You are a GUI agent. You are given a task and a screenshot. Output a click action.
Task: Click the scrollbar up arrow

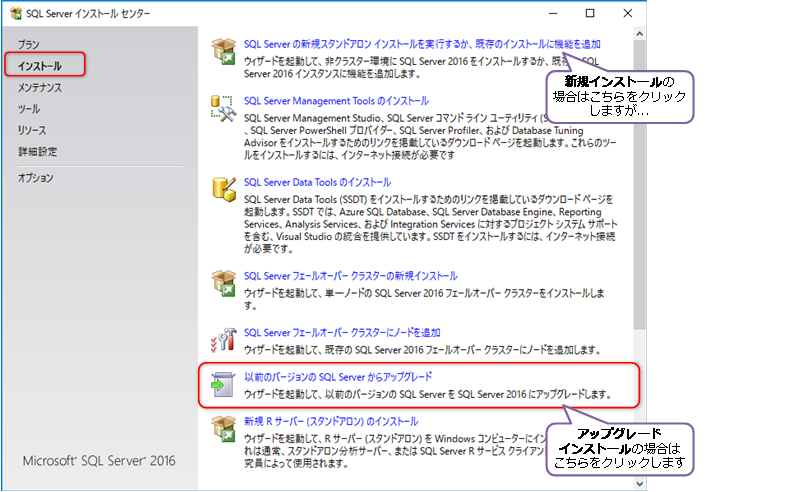[640, 34]
